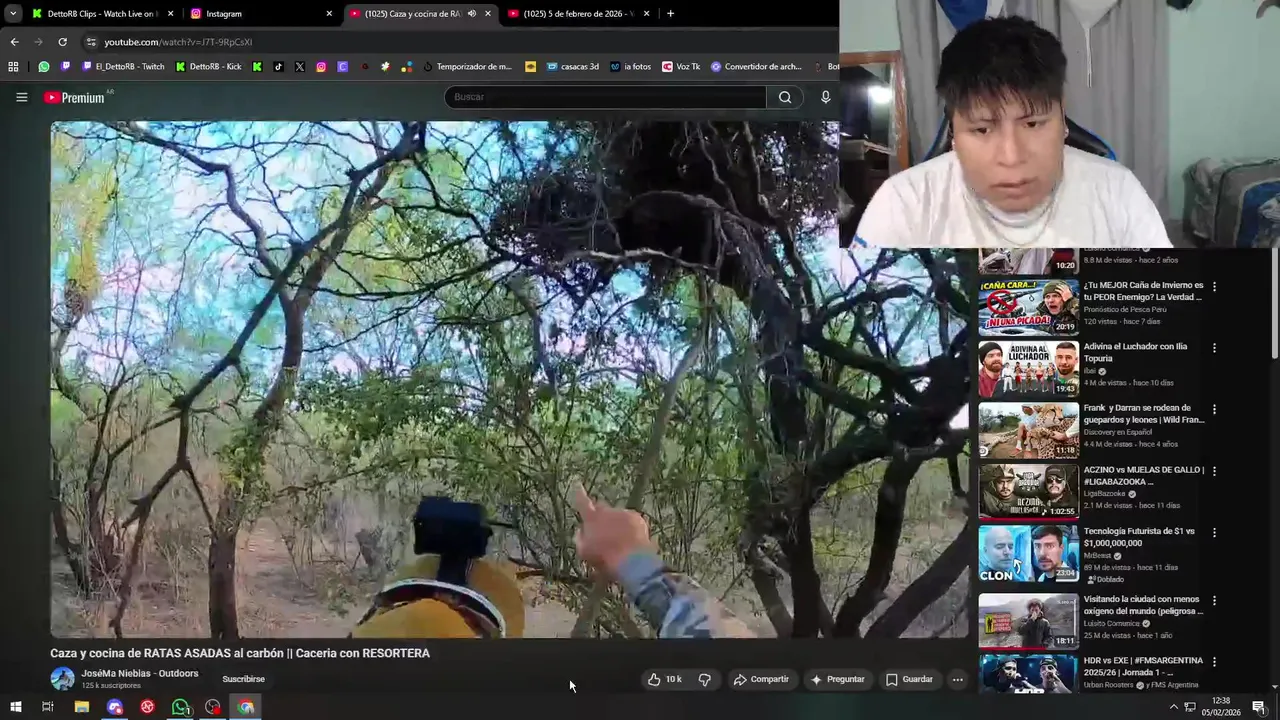This screenshot has height=720, width=1280.
Task: Open WhatsApp from the taskbar
Action: (180, 707)
